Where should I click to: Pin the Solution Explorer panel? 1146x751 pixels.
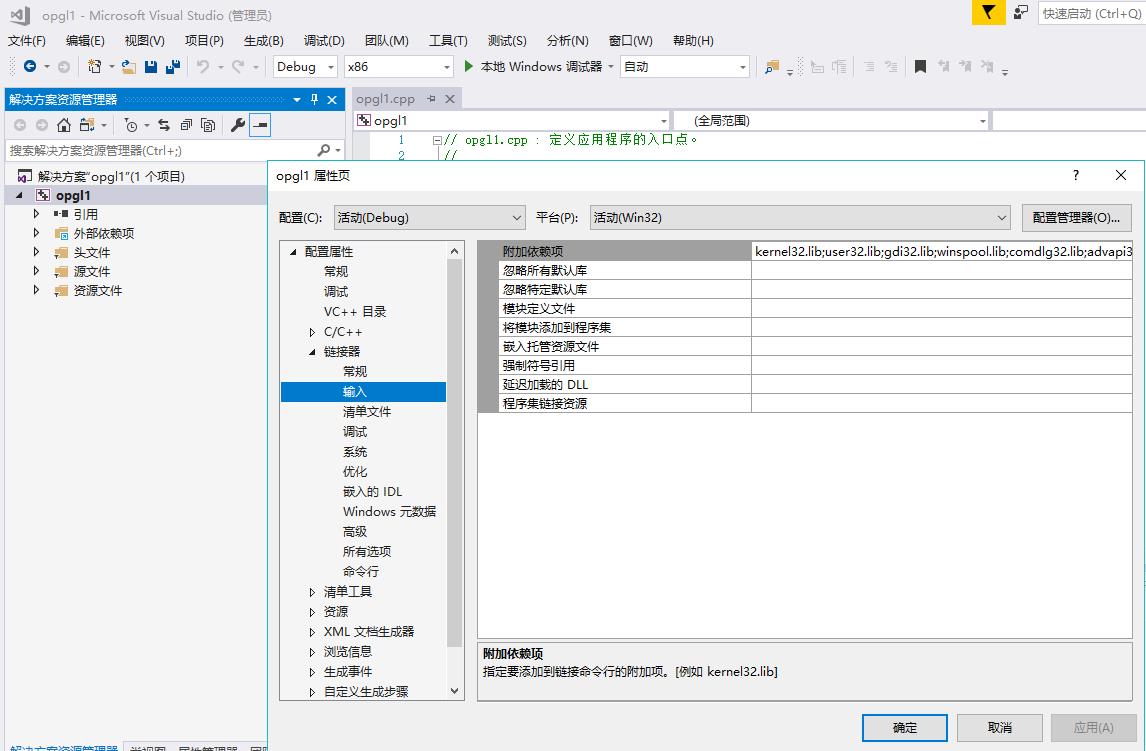pyautogui.click(x=314, y=99)
